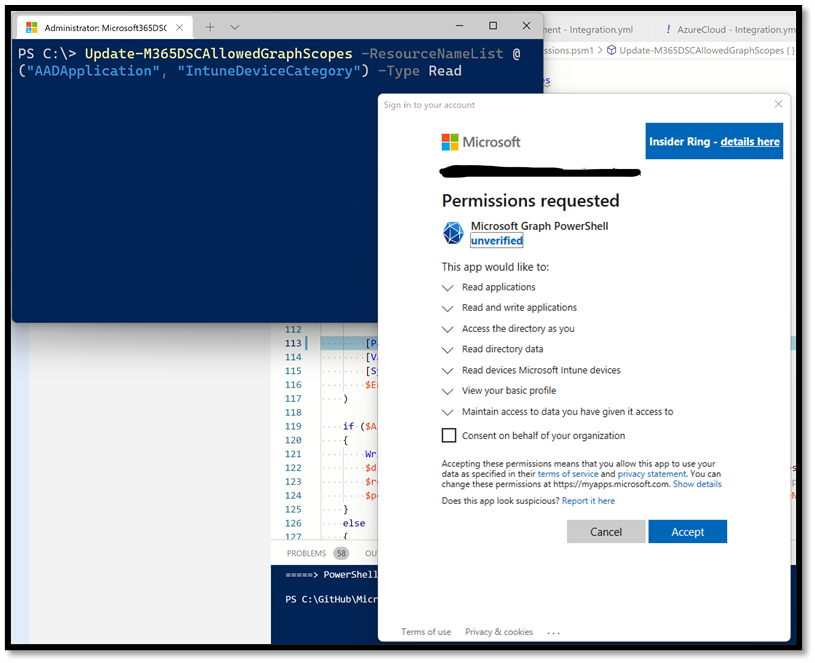The height and width of the screenshot is (663, 815).
Task: Expand Maintain access to data permission
Action: [447, 412]
